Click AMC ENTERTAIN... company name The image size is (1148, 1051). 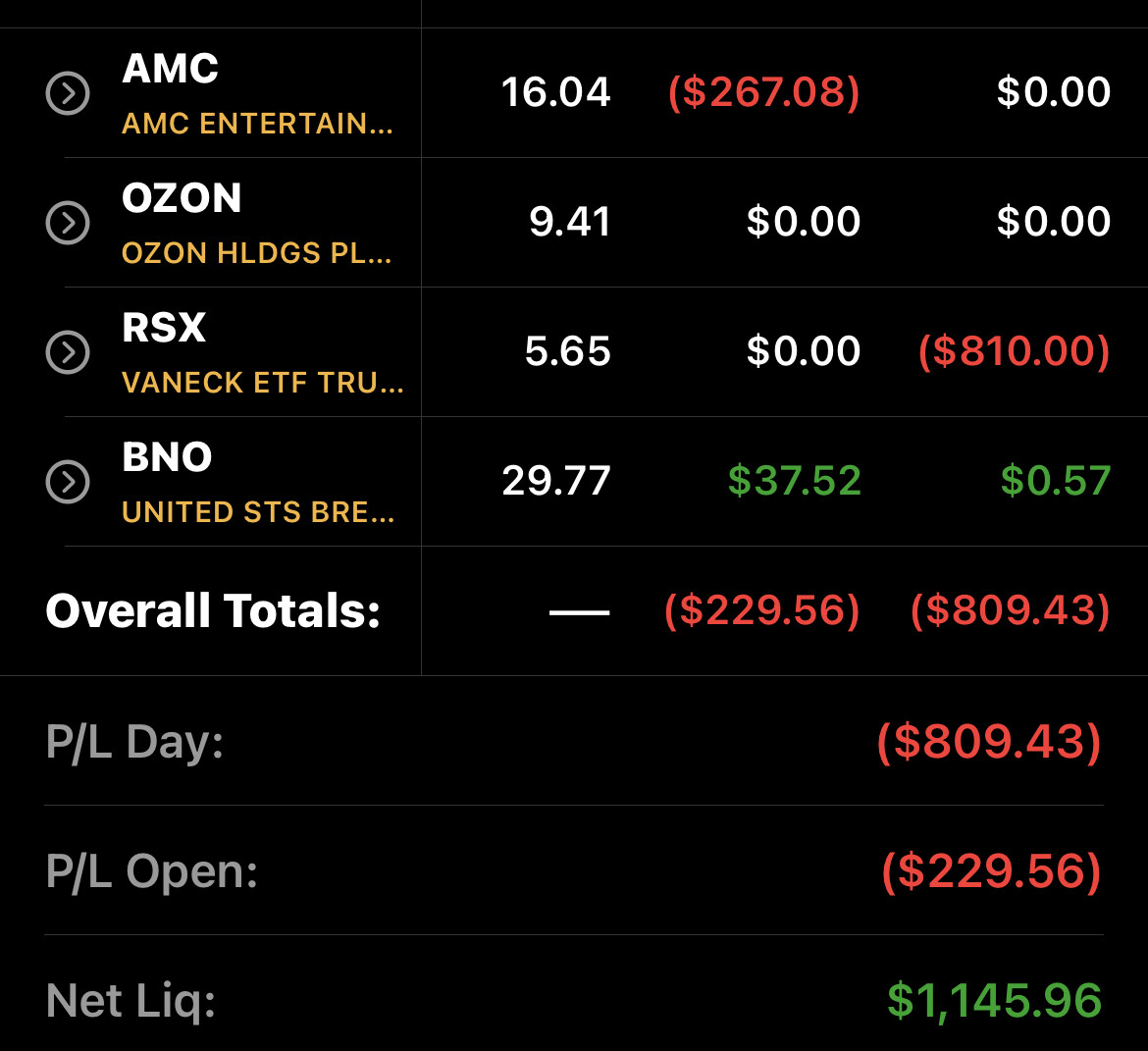pos(257,124)
